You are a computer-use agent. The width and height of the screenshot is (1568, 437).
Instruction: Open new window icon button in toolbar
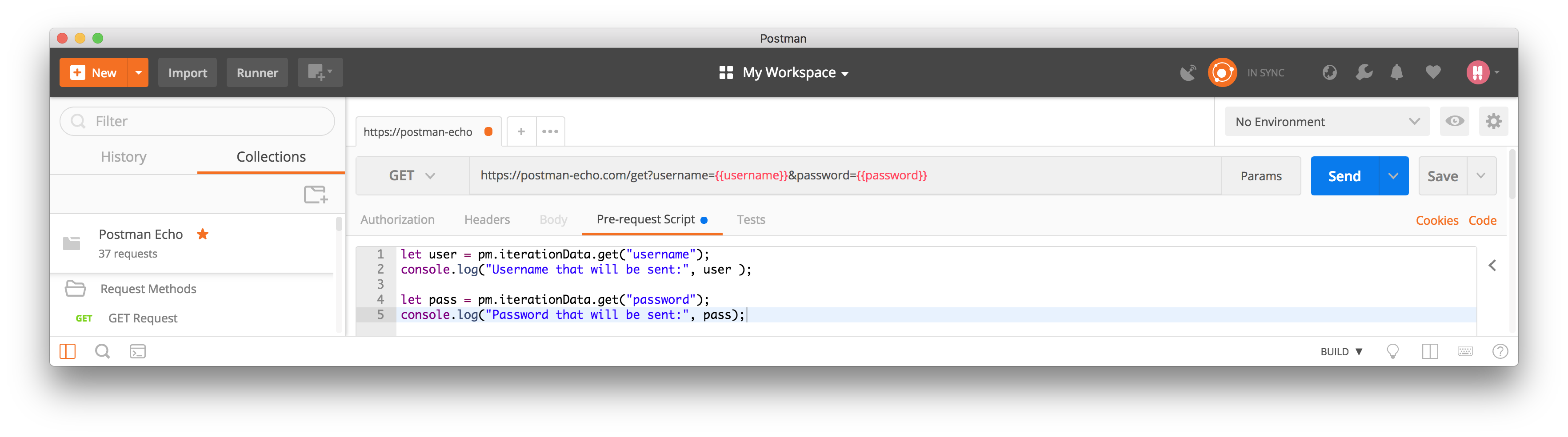(x=320, y=72)
